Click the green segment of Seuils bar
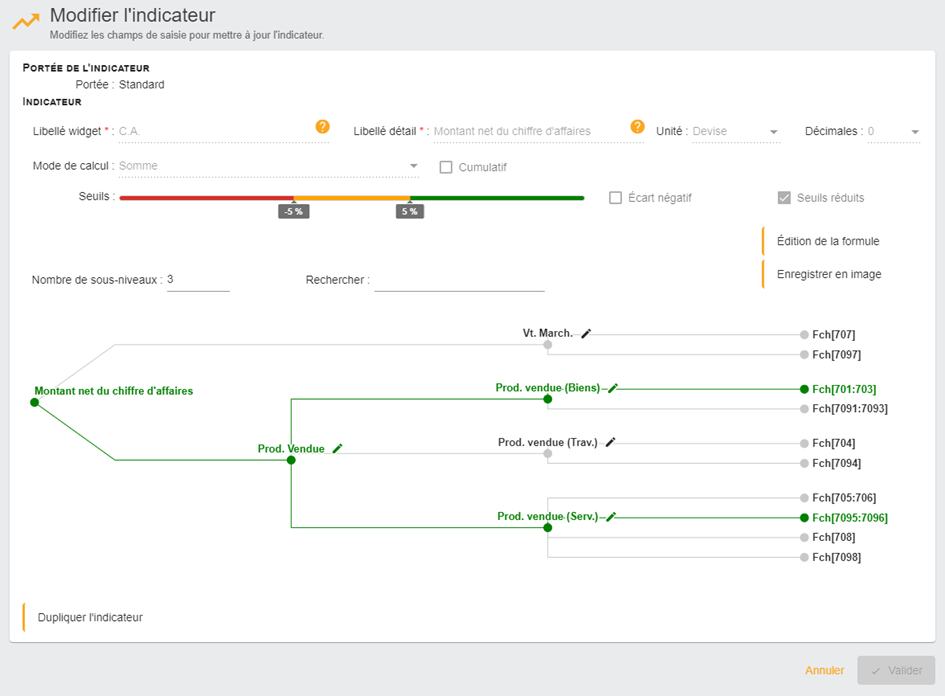The height and width of the screenshot is (696, 945). (x=497, y=198)
